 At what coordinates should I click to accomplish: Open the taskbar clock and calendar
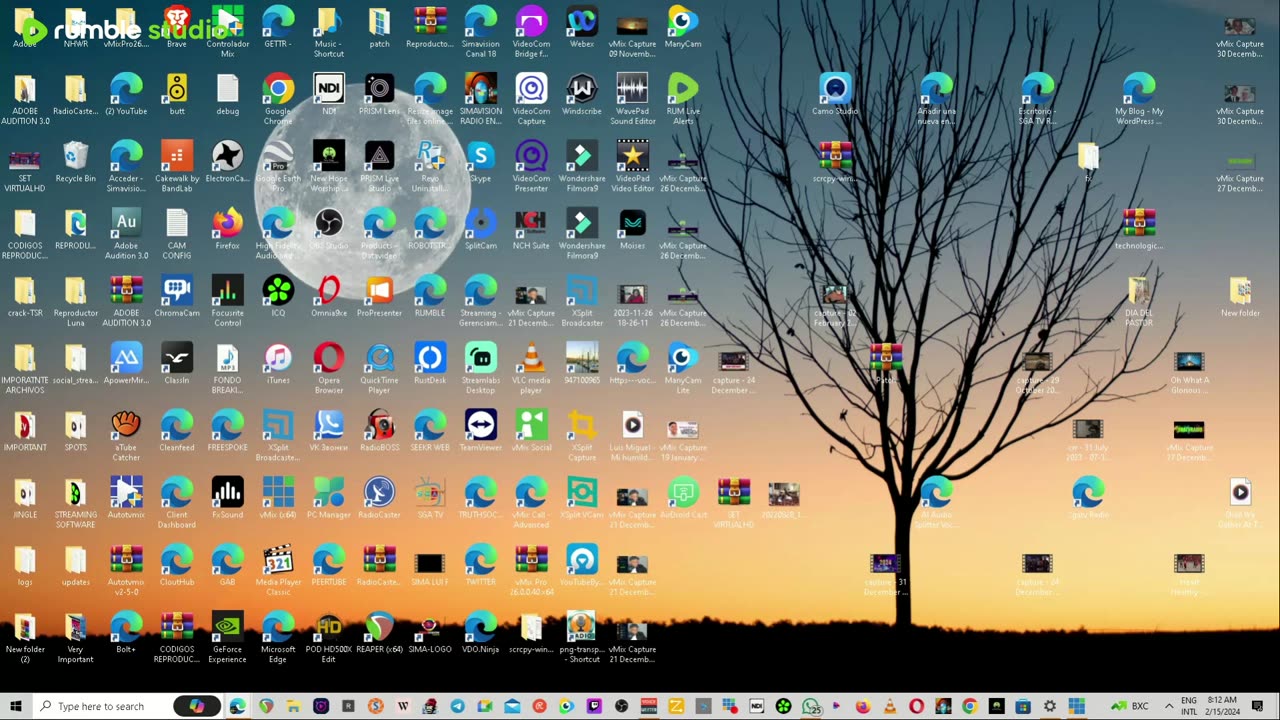click(1224, 706)
